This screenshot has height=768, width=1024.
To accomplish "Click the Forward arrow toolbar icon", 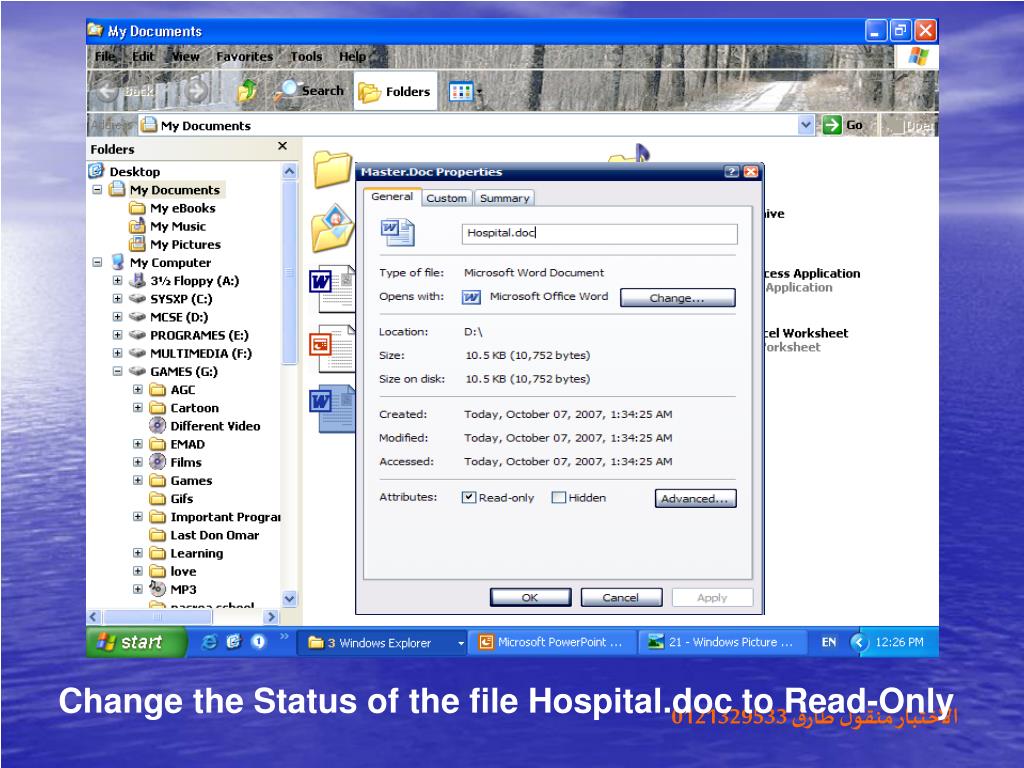I will tap(196, 91).
